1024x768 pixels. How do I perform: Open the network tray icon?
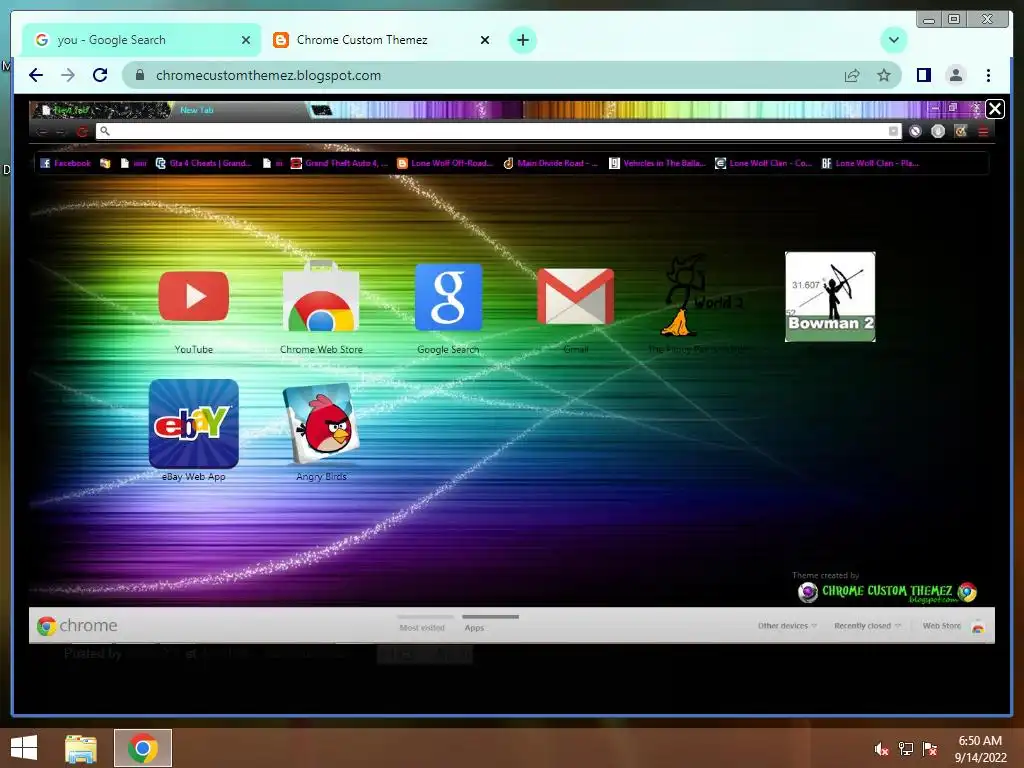pos(906,749)
